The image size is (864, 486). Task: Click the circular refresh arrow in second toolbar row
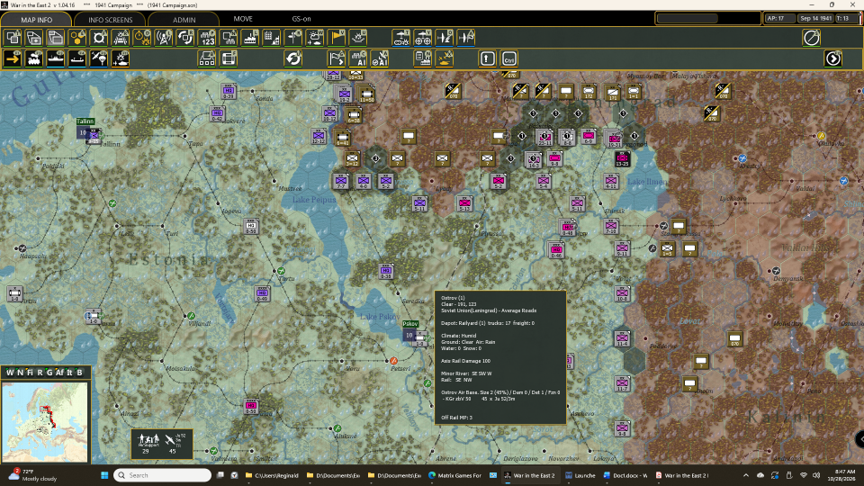(x=294, y=58)
